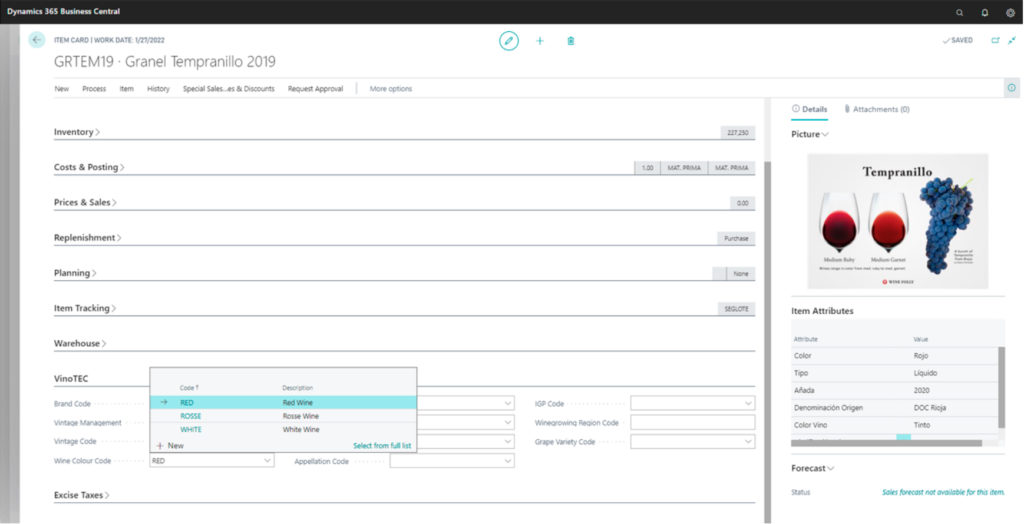
Task: Open Special Sales Prices & Discounts menu
Action: 229,89
